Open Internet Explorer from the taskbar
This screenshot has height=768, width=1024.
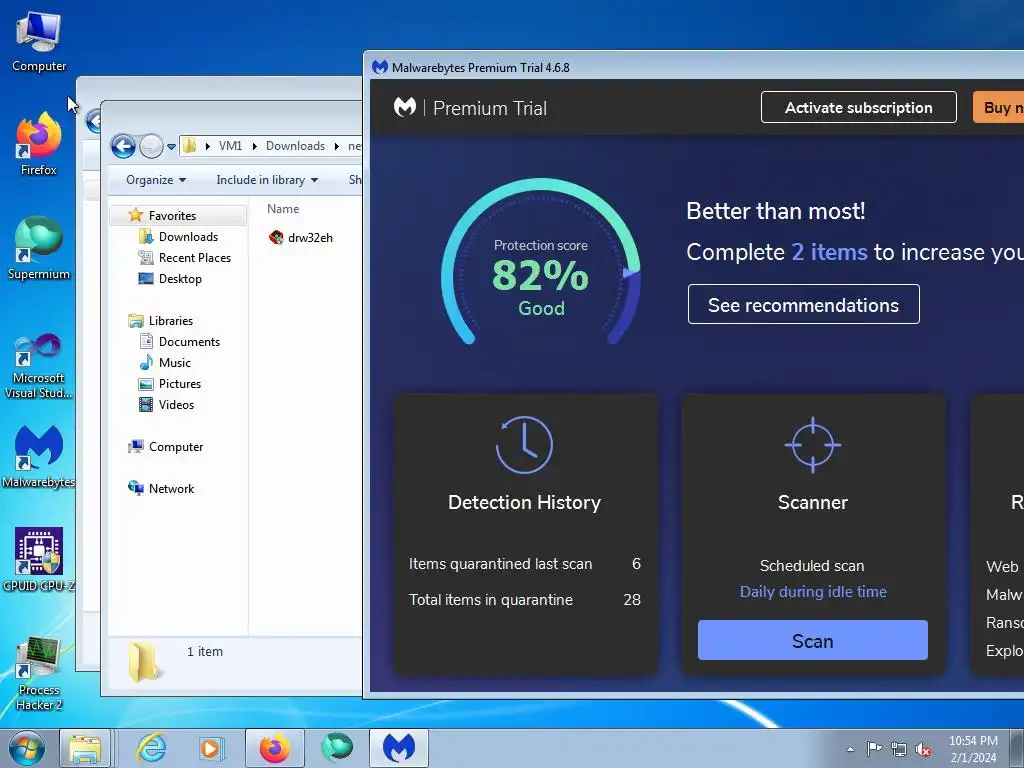[x=151, y=748]
